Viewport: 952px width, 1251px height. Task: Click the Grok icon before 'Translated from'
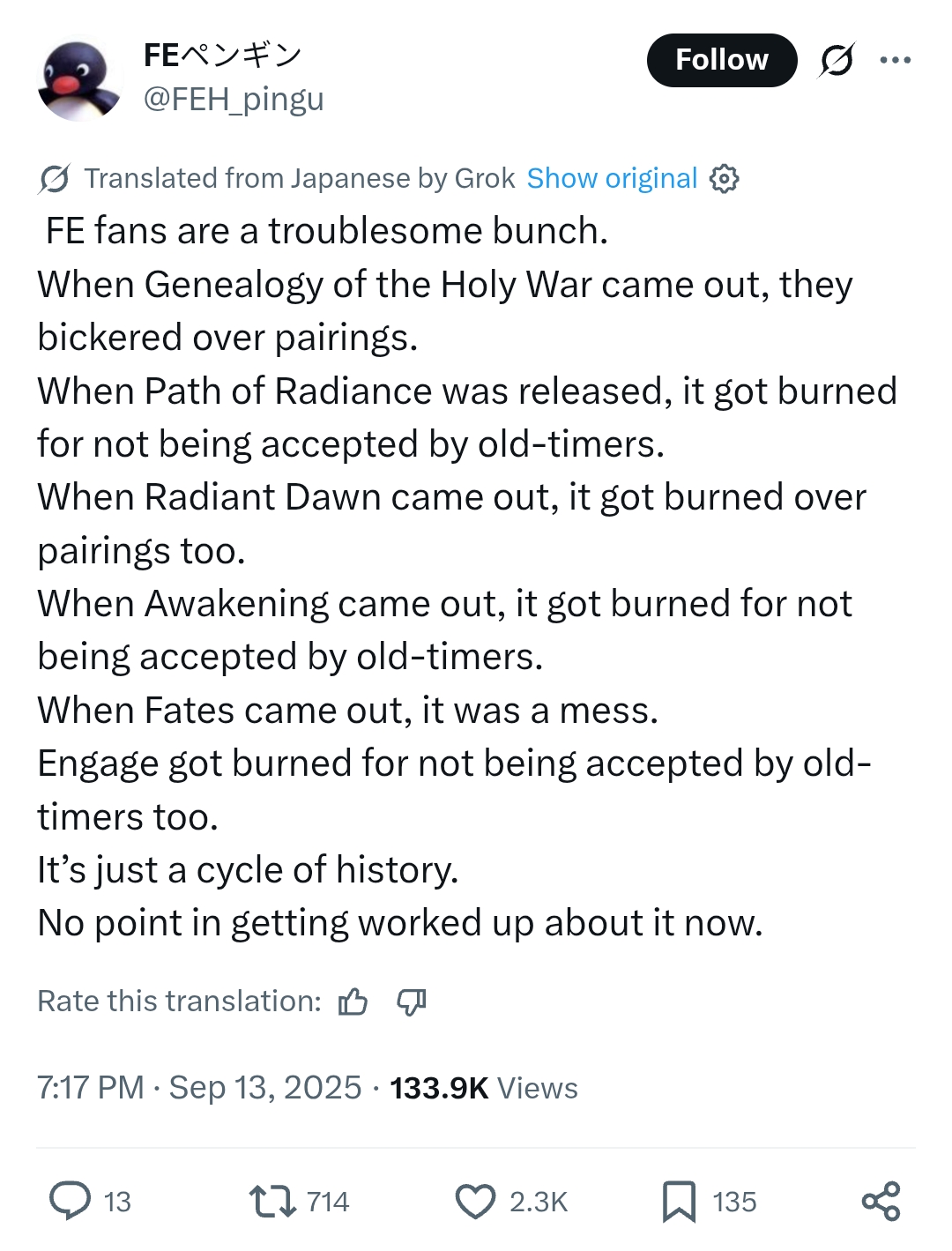pos(54,179)
